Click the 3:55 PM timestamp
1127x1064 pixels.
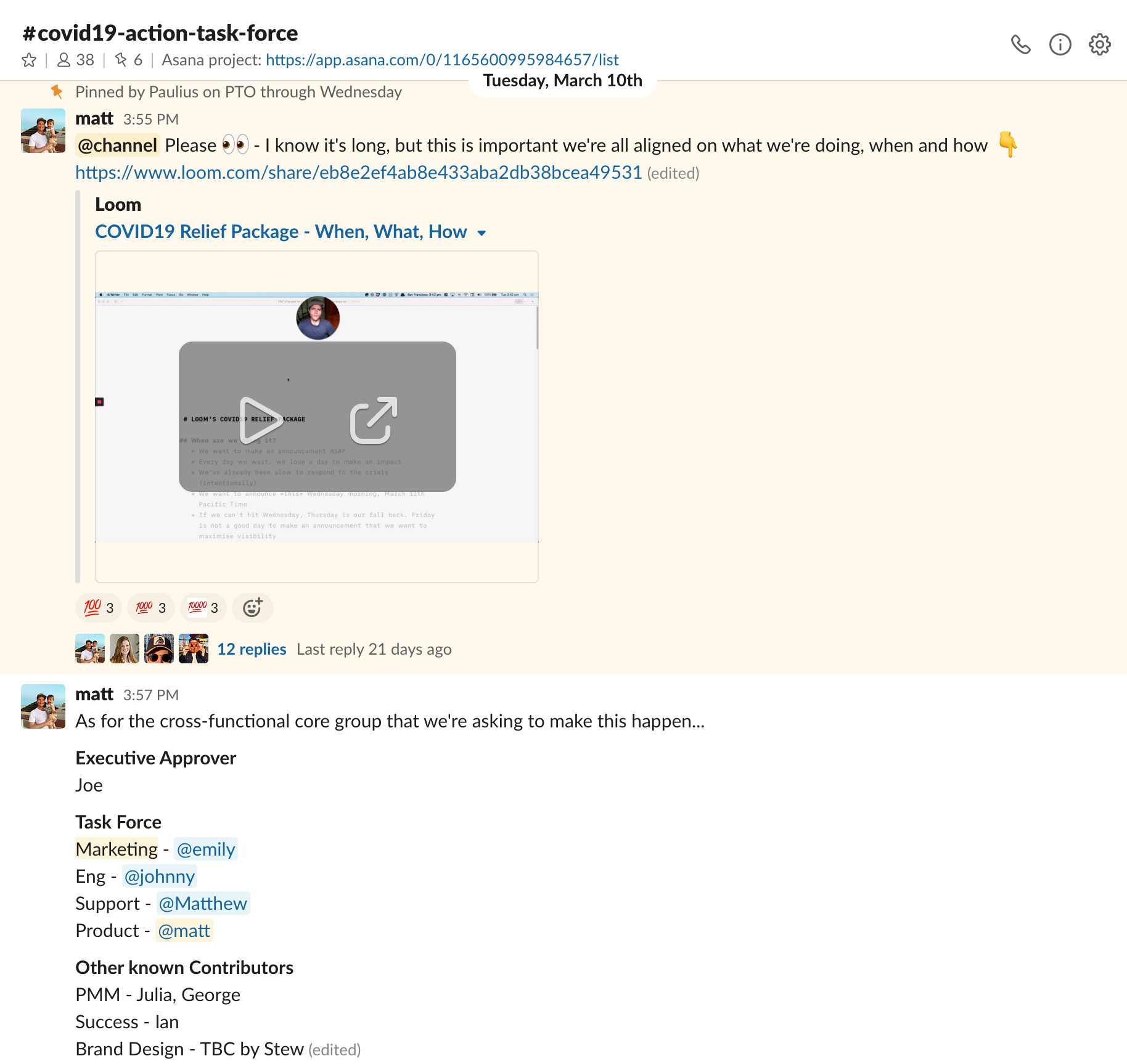pyautogui.click(x=151, y=119)
